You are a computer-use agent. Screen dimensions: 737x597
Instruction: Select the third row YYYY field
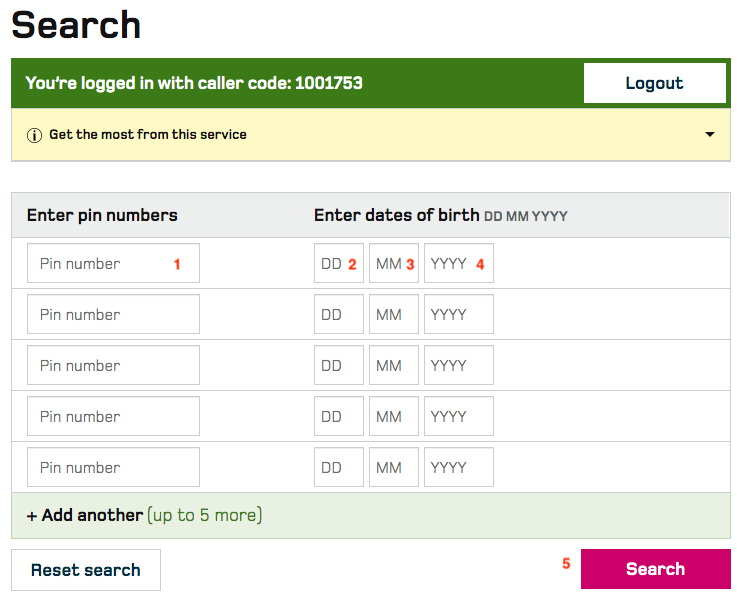tap(459, 365)
